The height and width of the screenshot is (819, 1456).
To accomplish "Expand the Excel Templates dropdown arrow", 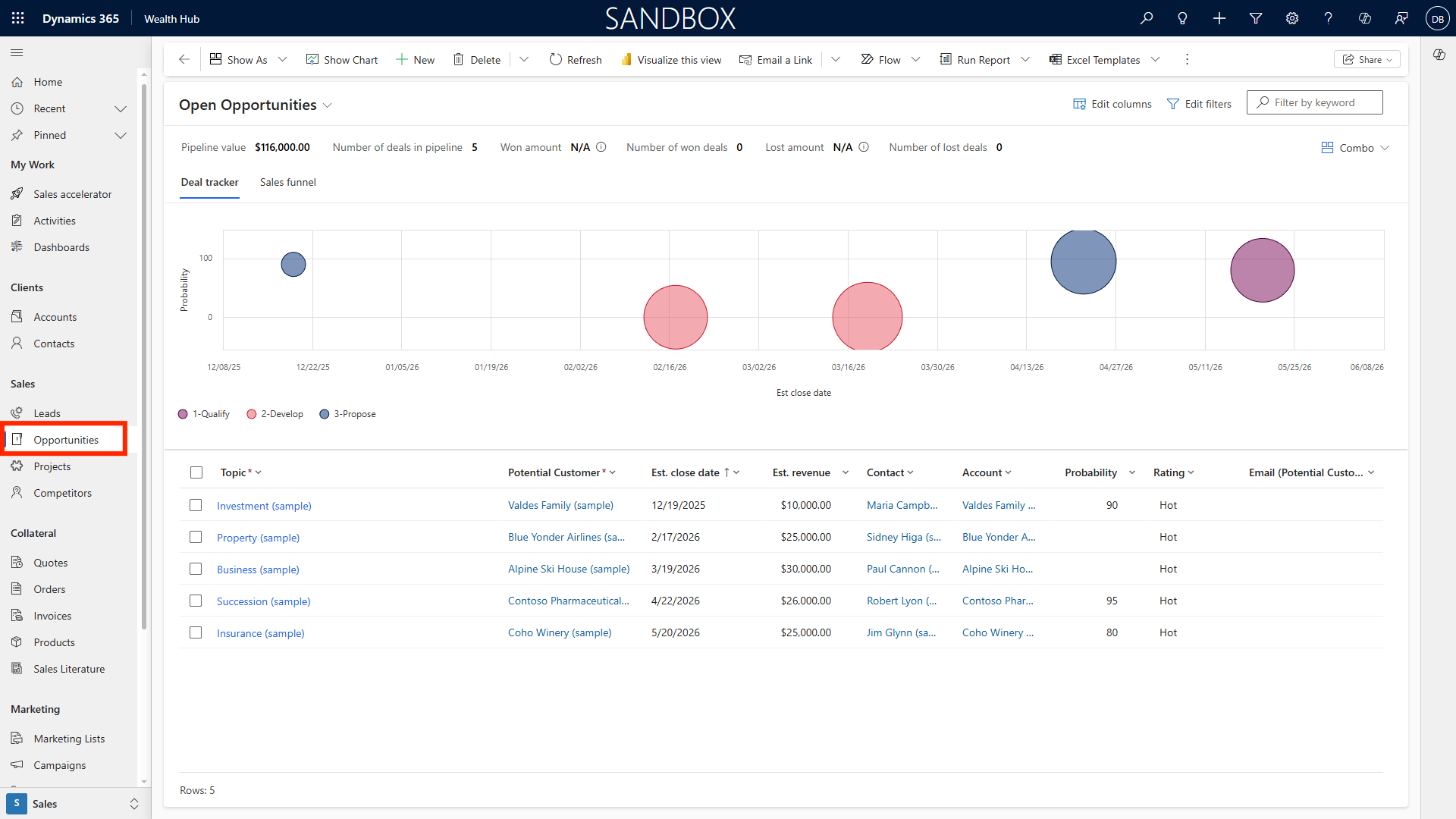I will [1155, 60].
